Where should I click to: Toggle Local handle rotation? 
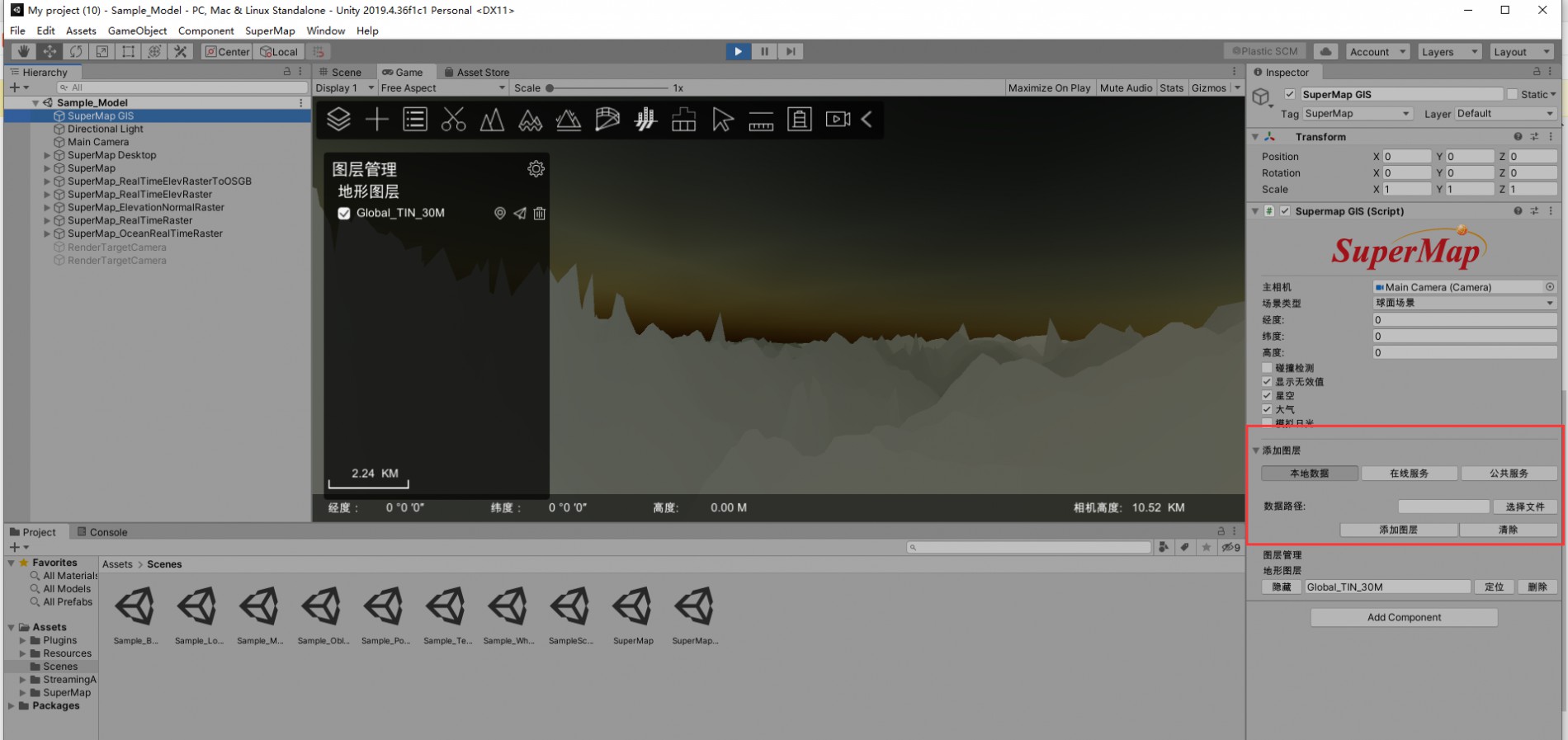click(x=280, y=51)
